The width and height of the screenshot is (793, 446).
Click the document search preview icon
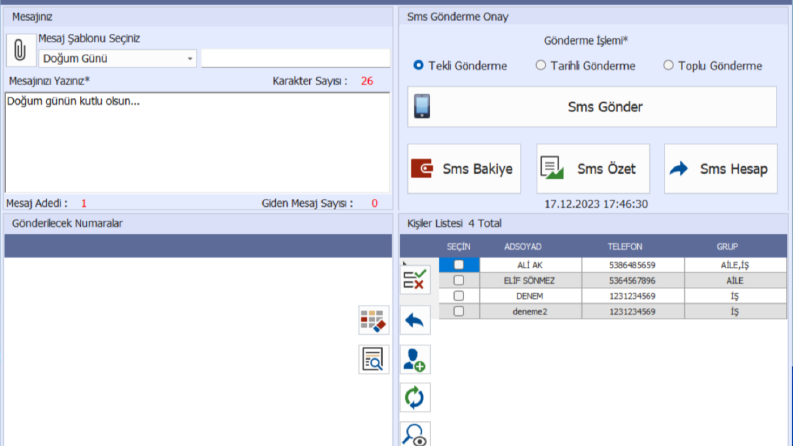click(374, 360)
